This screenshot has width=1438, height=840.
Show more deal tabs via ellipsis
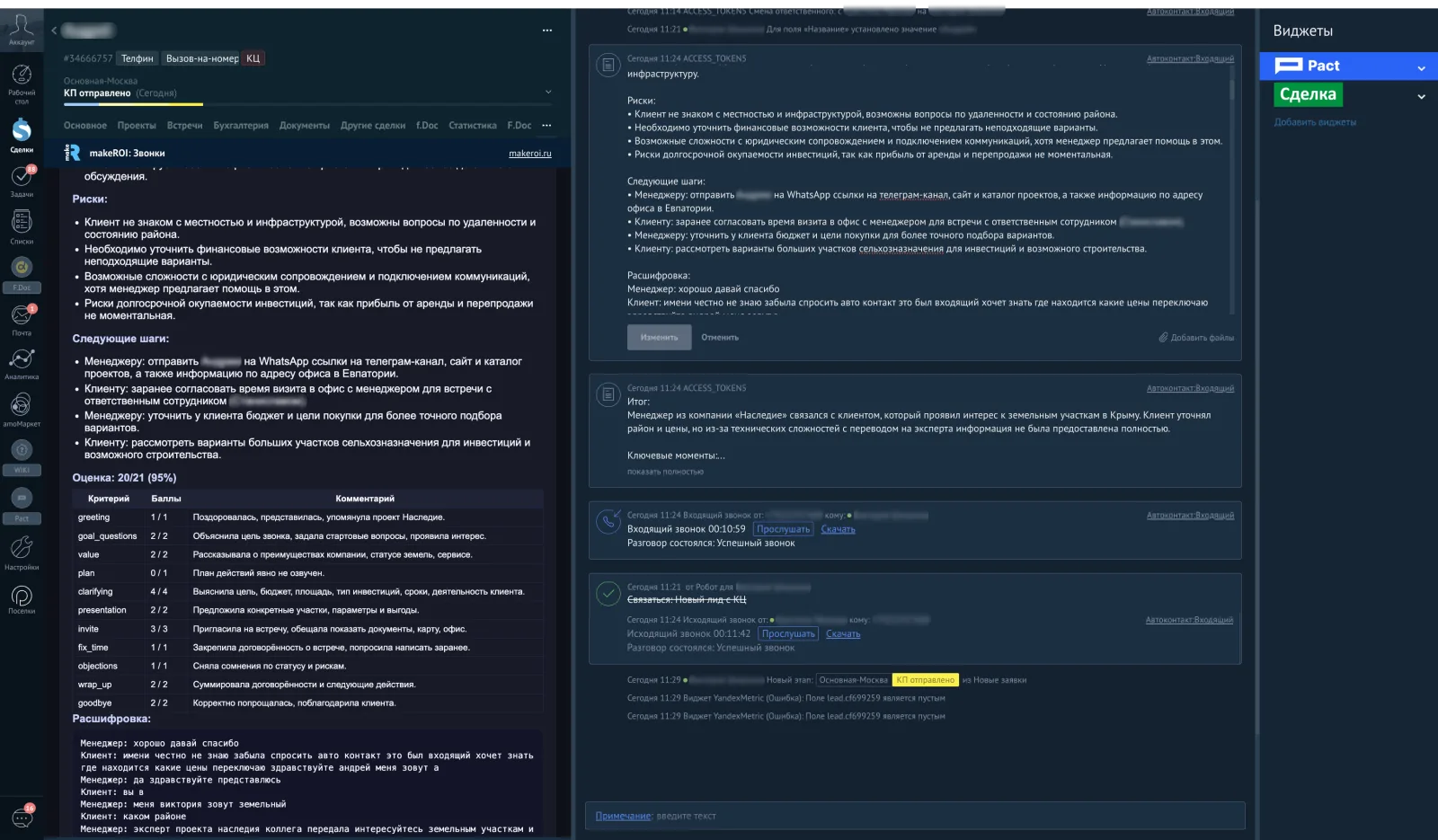pyautogui.click(x=546, y=126)
